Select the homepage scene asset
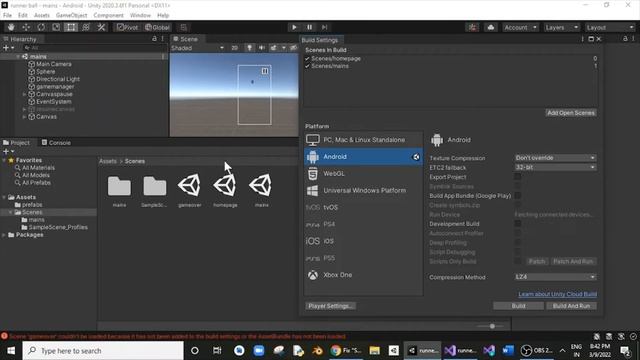 click(x=225, y=190)
